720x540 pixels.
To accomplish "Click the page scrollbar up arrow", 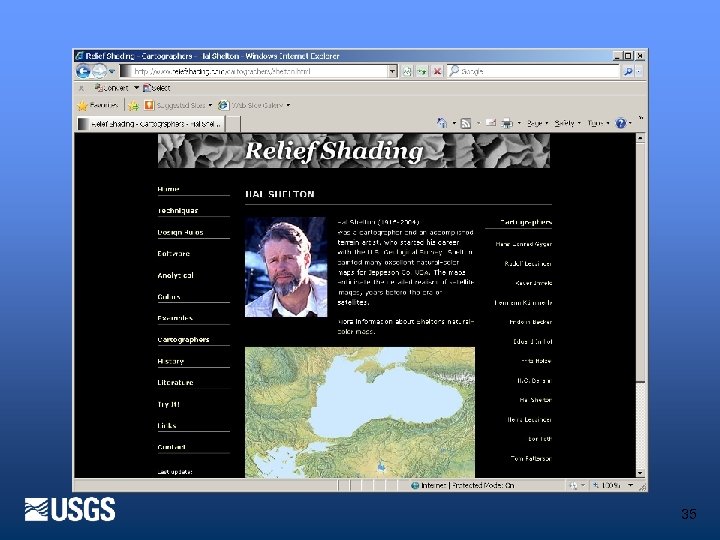I will [x=641, y=138].
